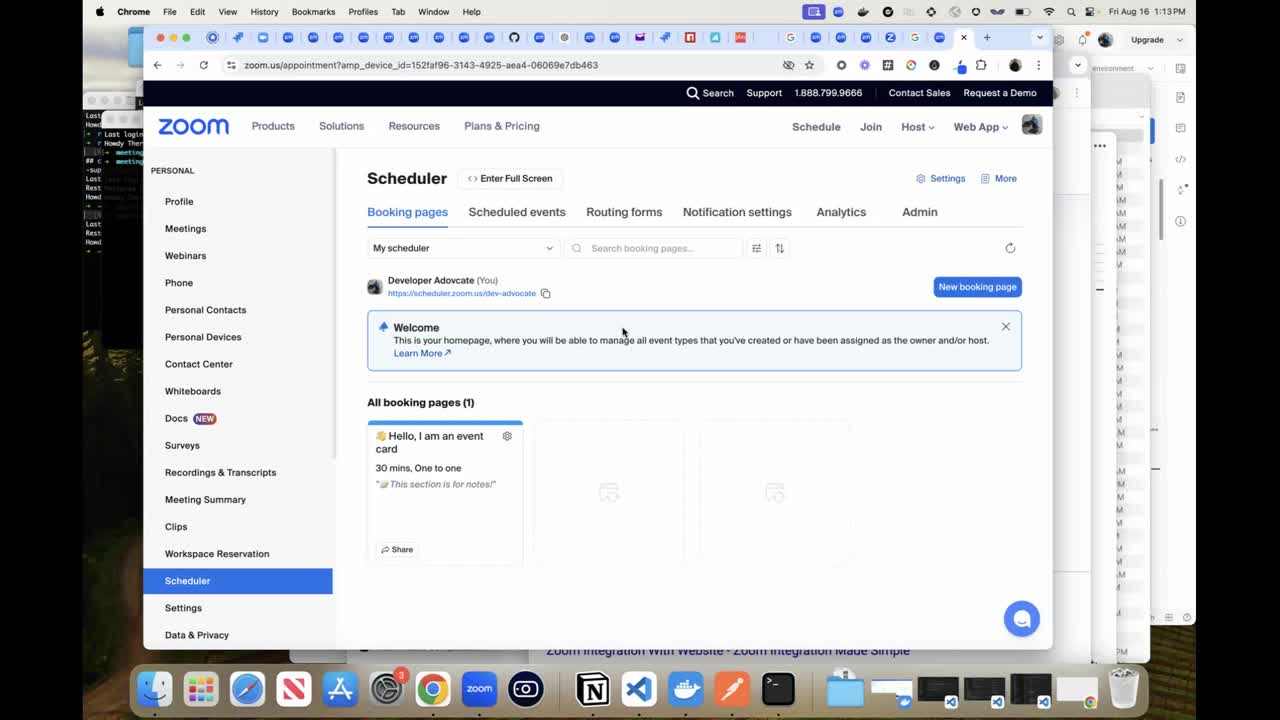Open App Store from the Dock
1280x720 pixels.
tap(340, 689)
